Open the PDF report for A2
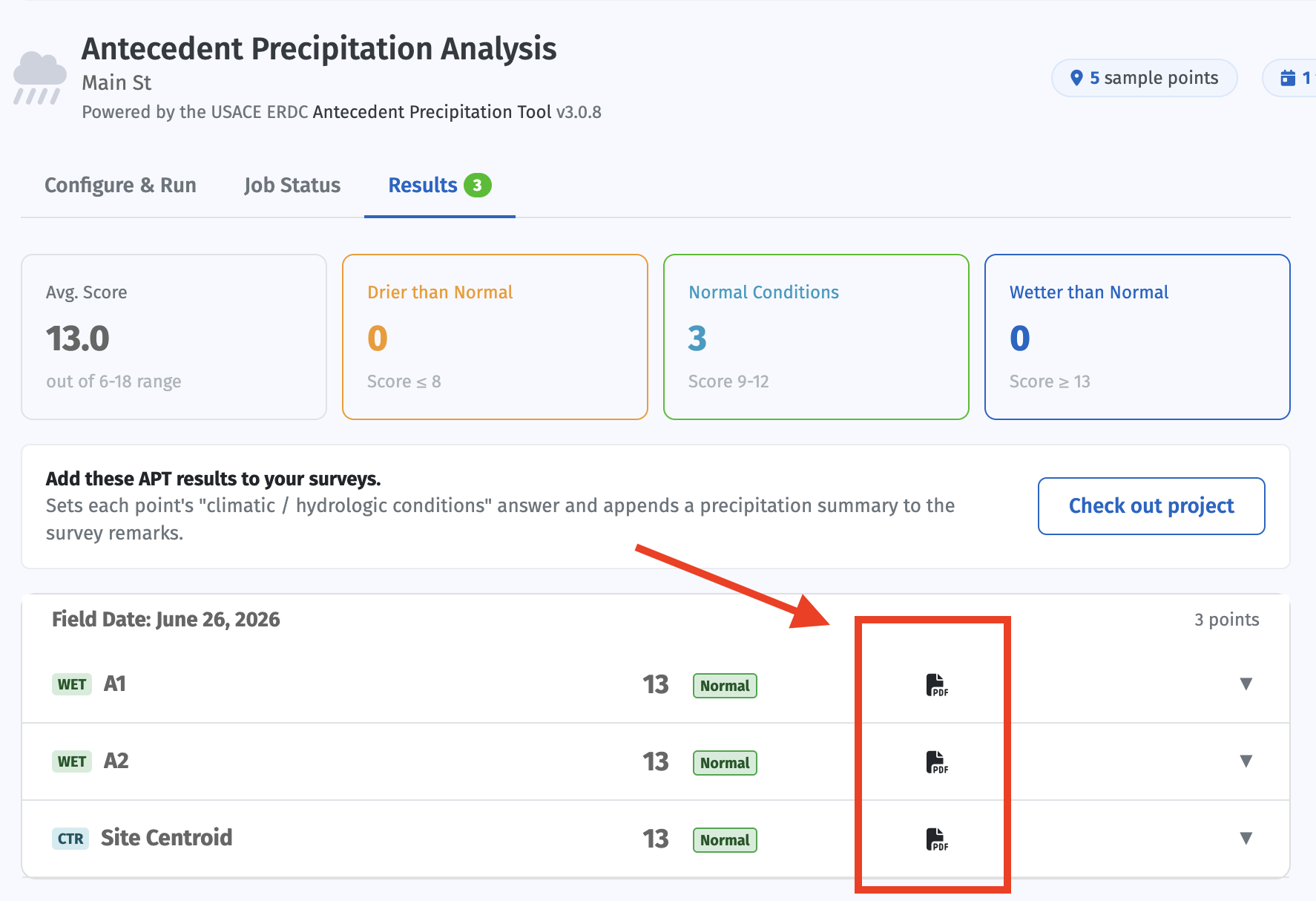The height and width of the screenshot is (901, 1316). click(937, 762)
